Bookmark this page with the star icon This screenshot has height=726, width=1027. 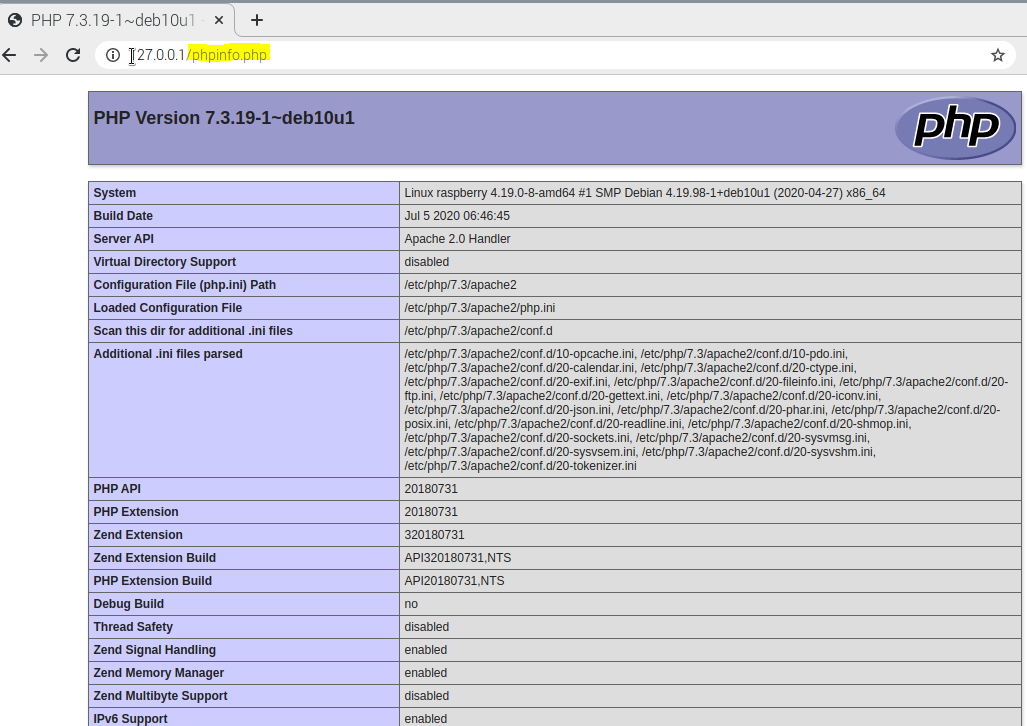(x=998, y=55)
